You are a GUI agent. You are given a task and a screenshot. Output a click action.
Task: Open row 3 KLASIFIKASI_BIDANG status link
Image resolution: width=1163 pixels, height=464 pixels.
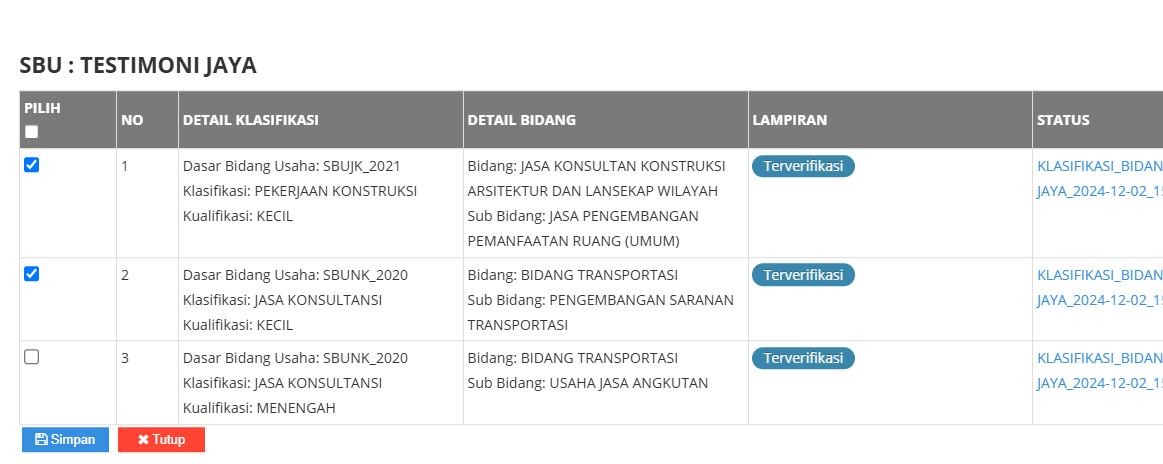point(1099,357)
